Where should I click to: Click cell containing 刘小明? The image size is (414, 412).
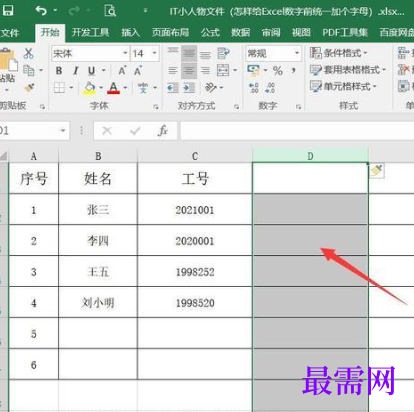coord(98,303)
